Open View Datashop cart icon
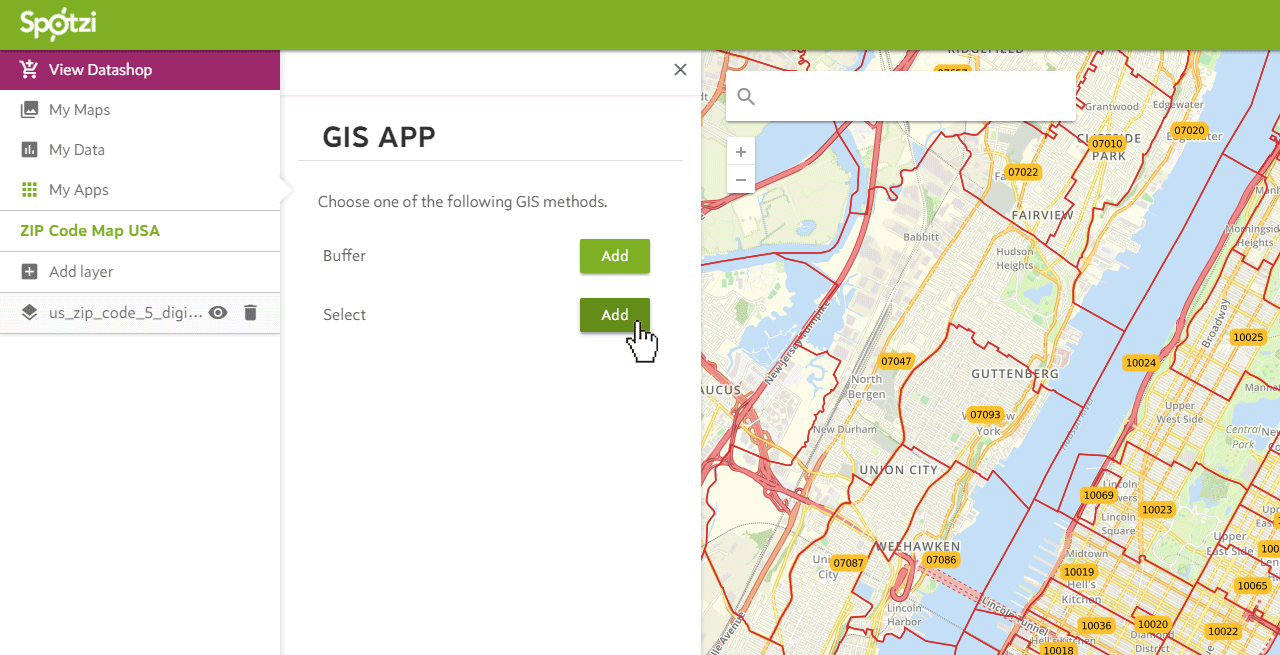This screenshot has width=1280, height=655. [29, 70]
